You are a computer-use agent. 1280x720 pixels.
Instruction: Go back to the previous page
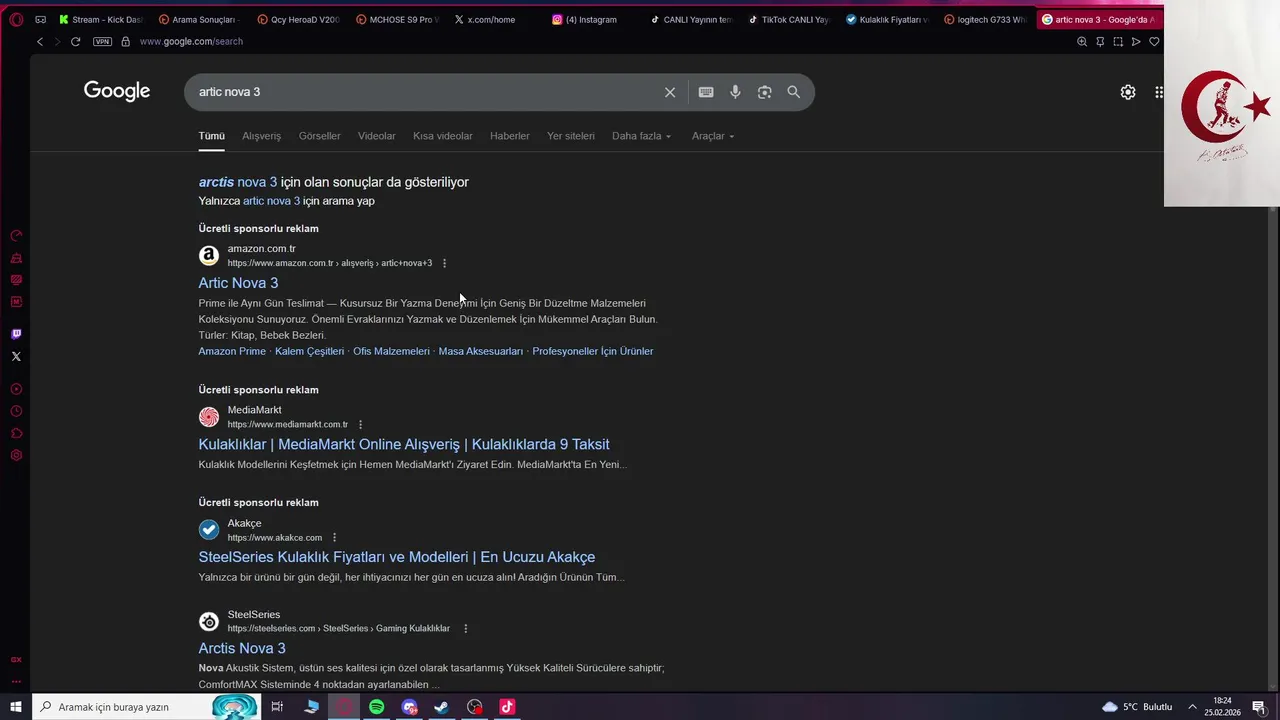point(40,42)
